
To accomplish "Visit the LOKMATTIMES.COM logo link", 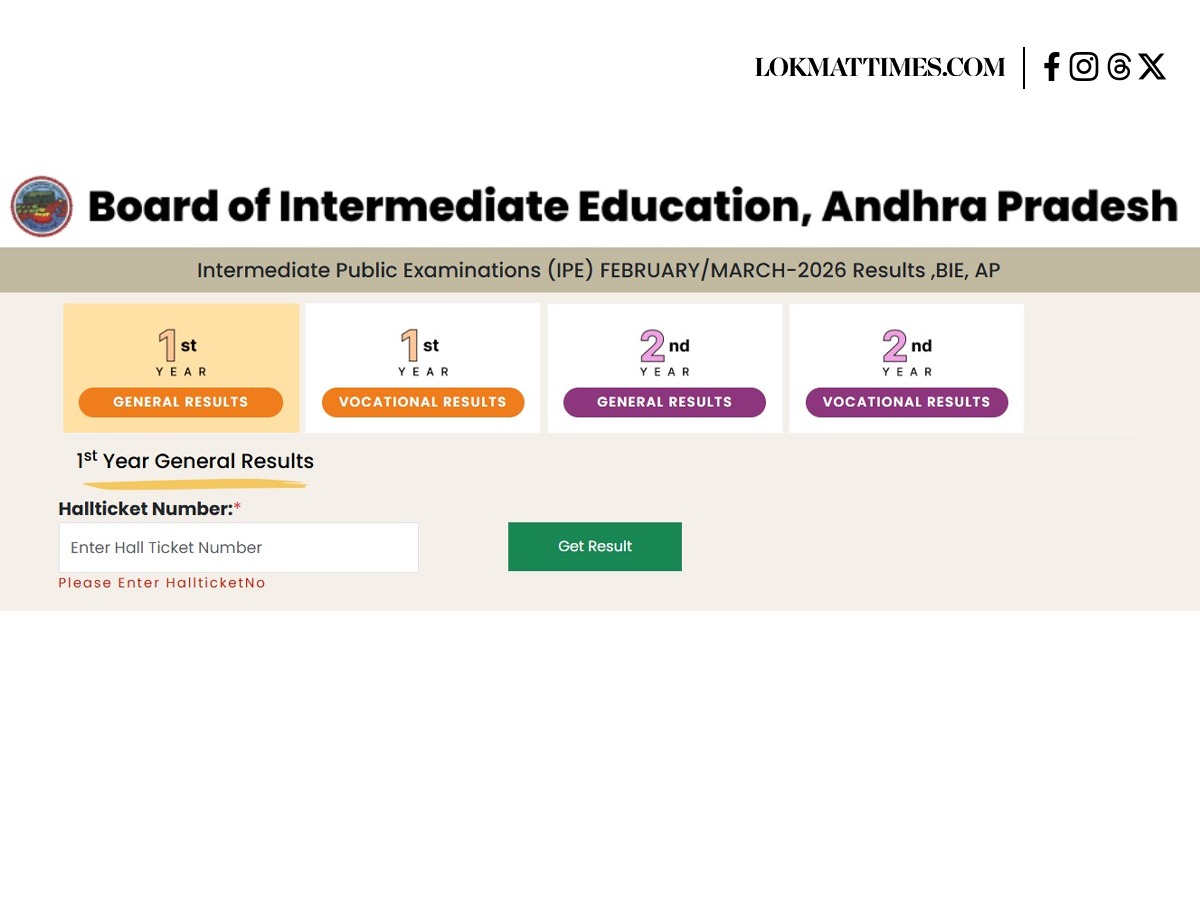I will tap(880, 67).
